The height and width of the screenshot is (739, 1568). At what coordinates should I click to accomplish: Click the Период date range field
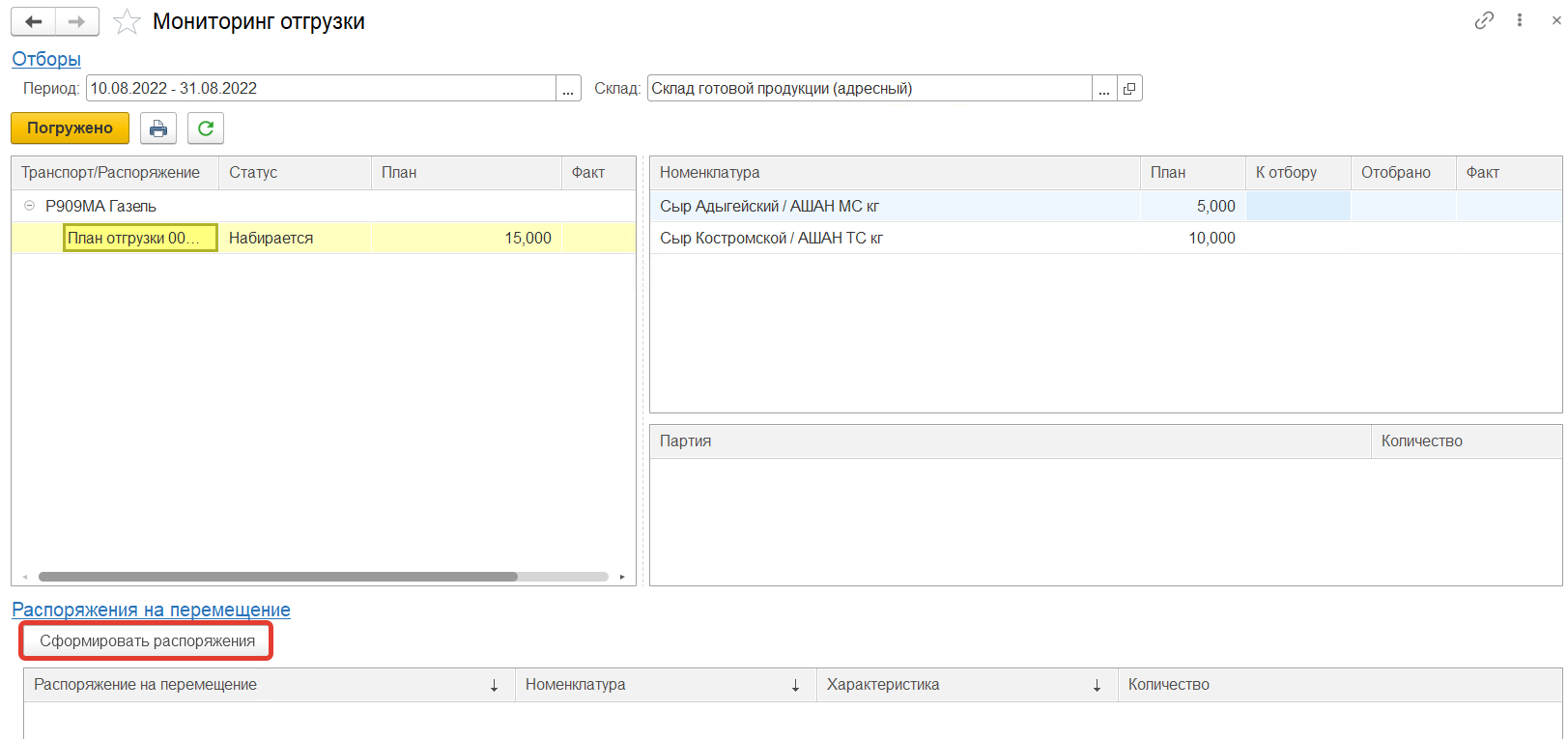(x=321, y=89)
